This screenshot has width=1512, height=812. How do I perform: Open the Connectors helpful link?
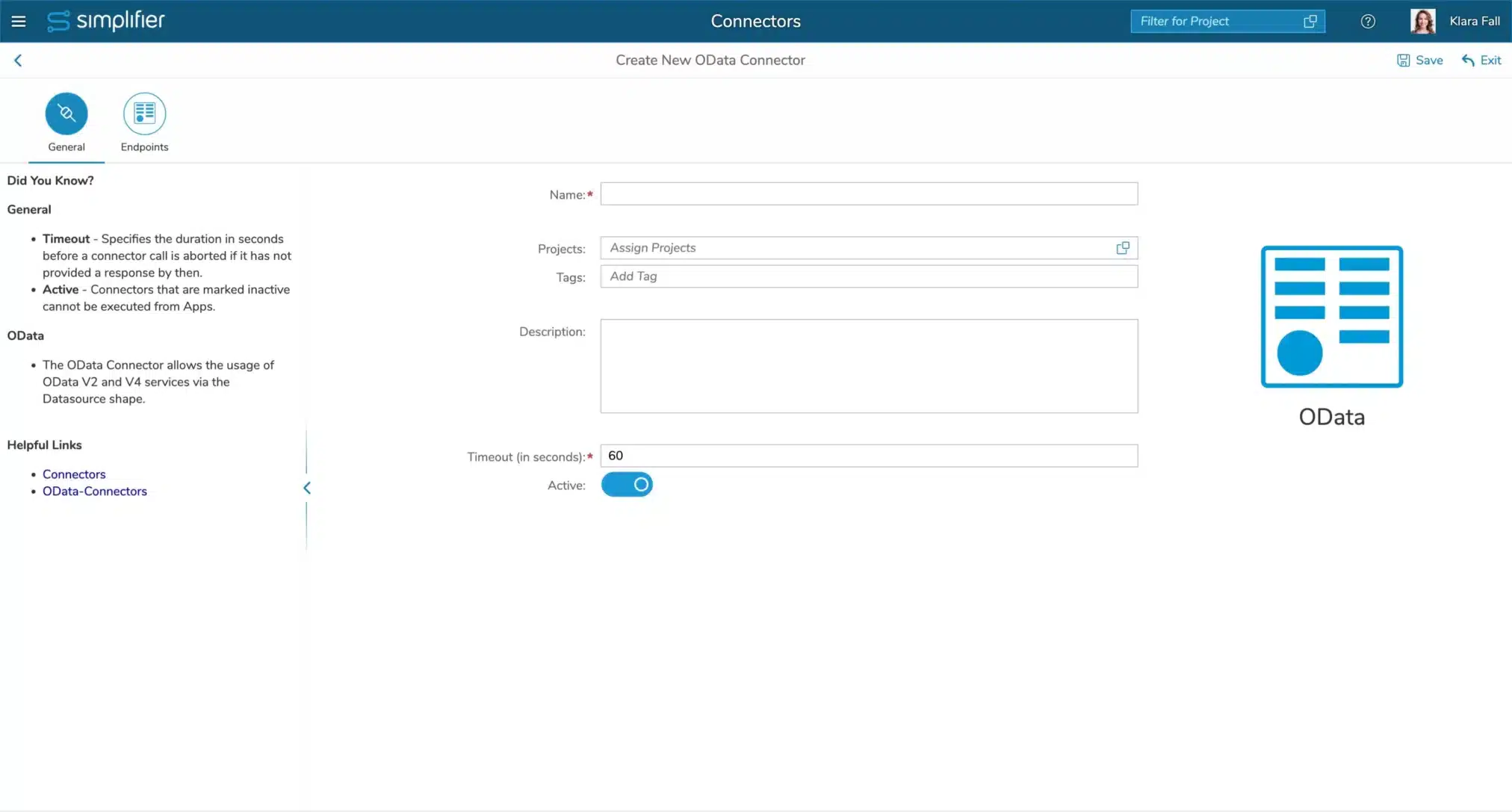pyautogui.click(x=74, y=474)
